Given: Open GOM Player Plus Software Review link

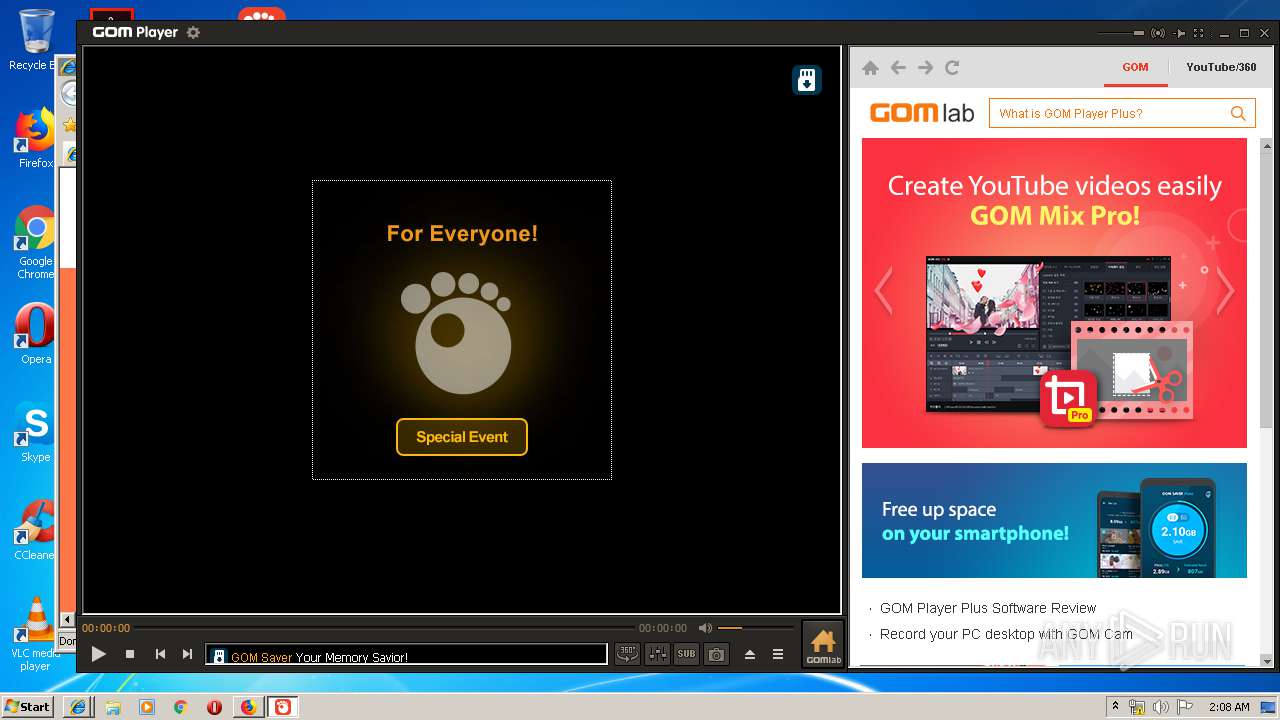Looking at the screenshot, I should tap(988, 608).
